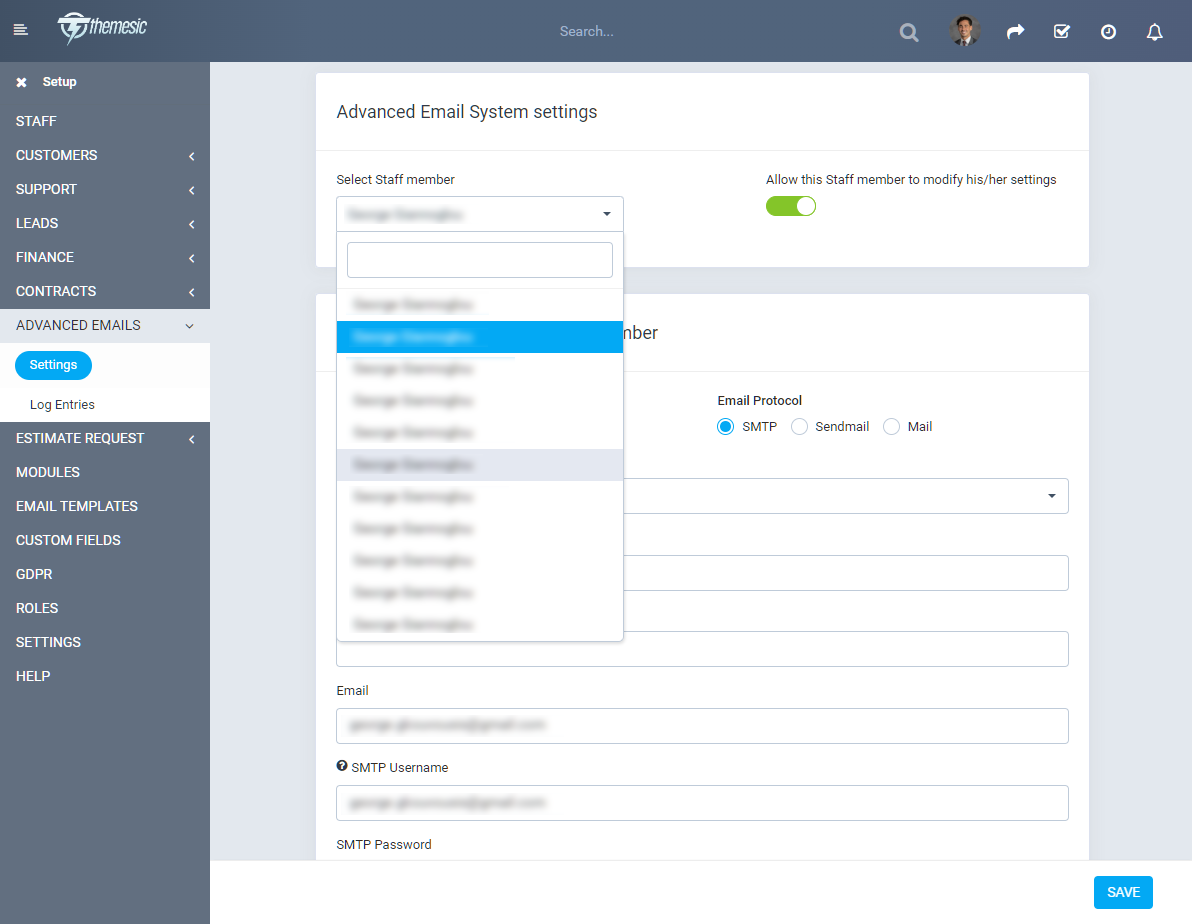Choose the Mail email protocol option
Screen dimensions: 1192x924
[890, 426]
